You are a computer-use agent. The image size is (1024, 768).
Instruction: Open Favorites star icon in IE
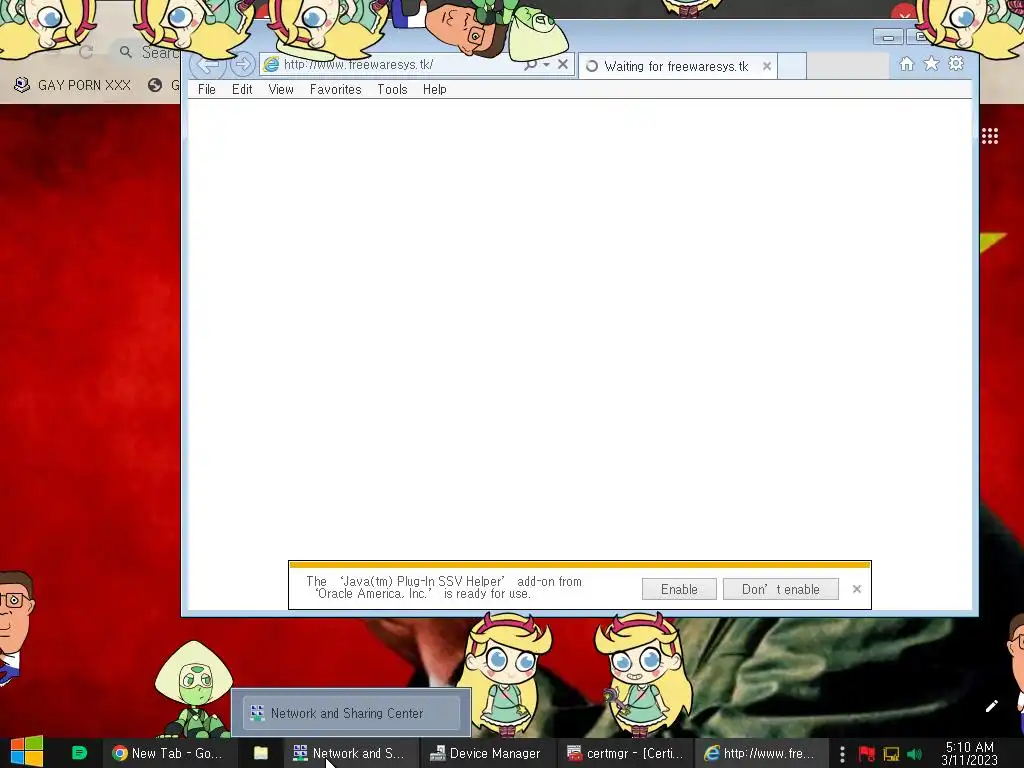[931, 63]
